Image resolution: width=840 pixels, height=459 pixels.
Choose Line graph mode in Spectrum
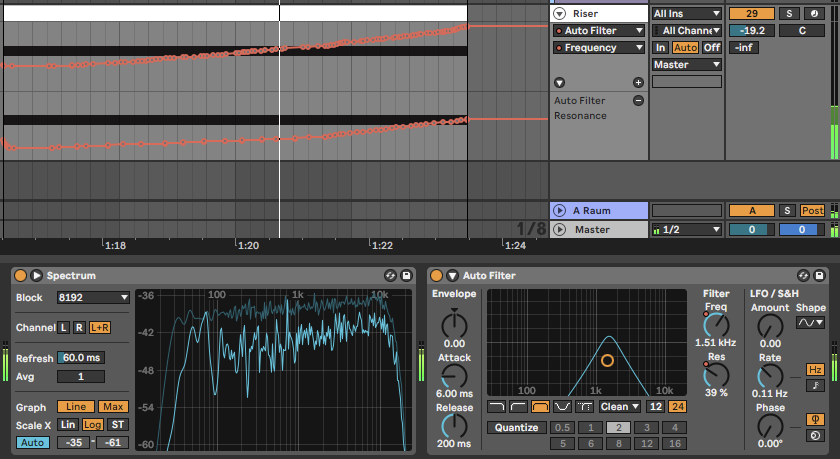point(76,407)
